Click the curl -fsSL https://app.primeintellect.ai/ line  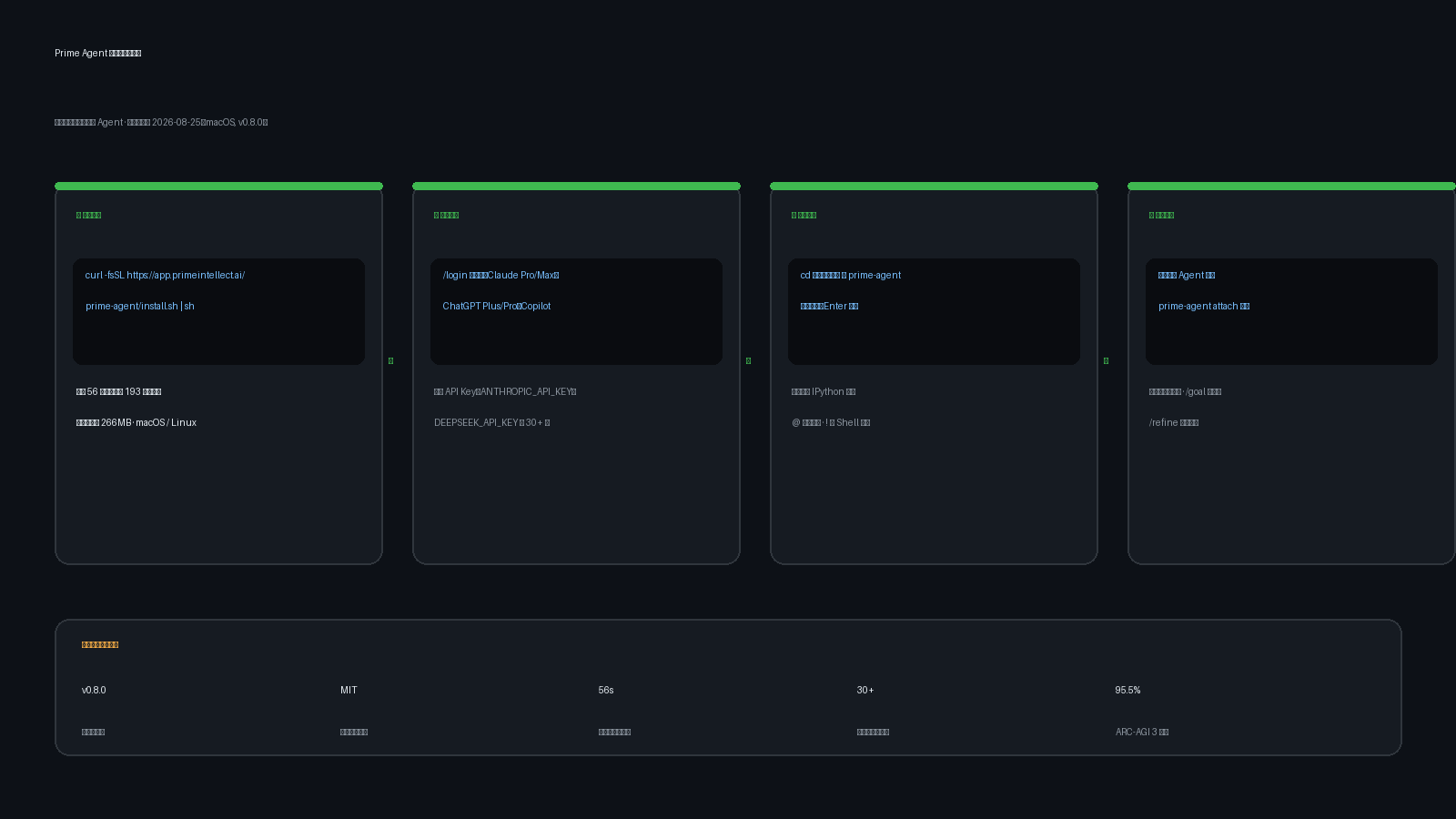point(165,275)
